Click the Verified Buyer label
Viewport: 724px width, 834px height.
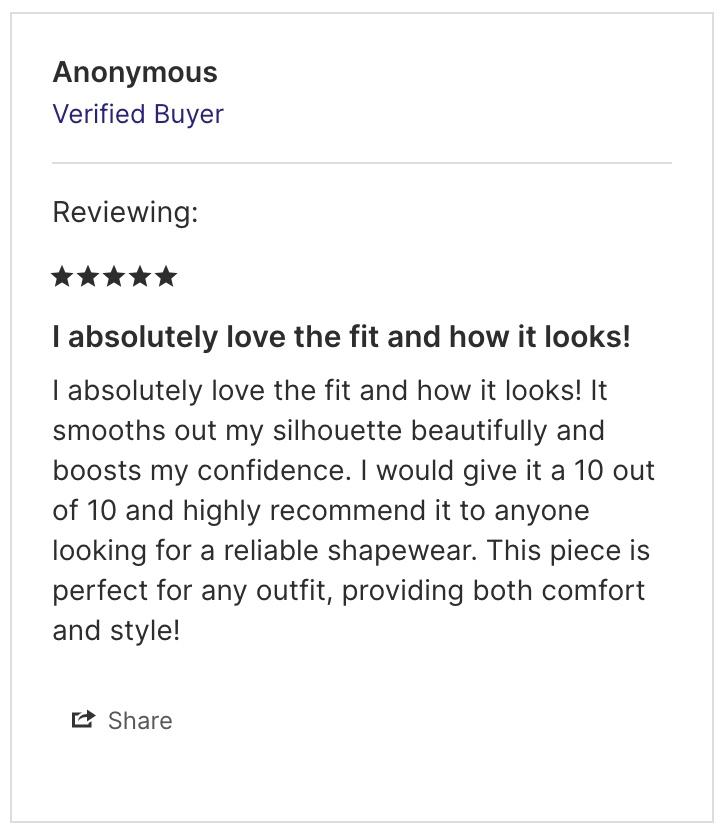(x=138, y=114)
